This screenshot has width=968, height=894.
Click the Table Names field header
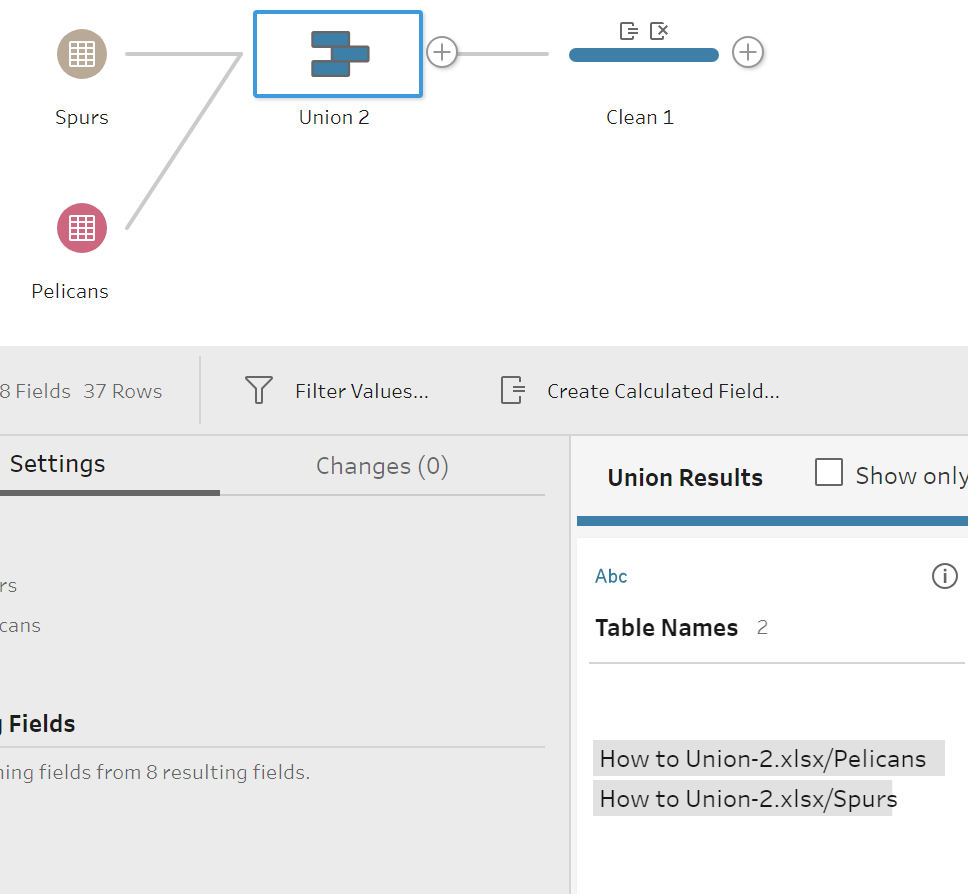[667, 628]
